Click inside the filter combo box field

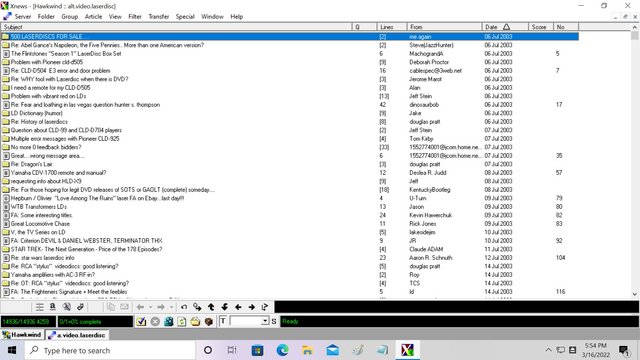click(246, 321)
